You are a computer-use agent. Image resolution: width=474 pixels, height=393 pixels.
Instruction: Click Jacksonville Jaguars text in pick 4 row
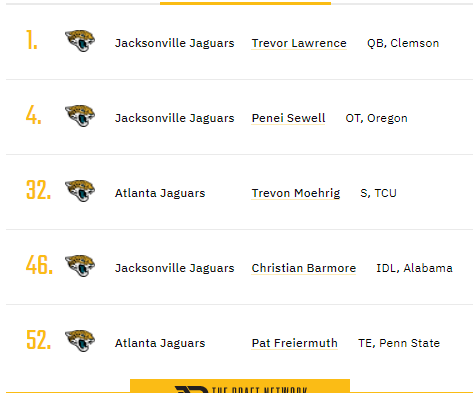pyautogui.click(x=175, y=118)
